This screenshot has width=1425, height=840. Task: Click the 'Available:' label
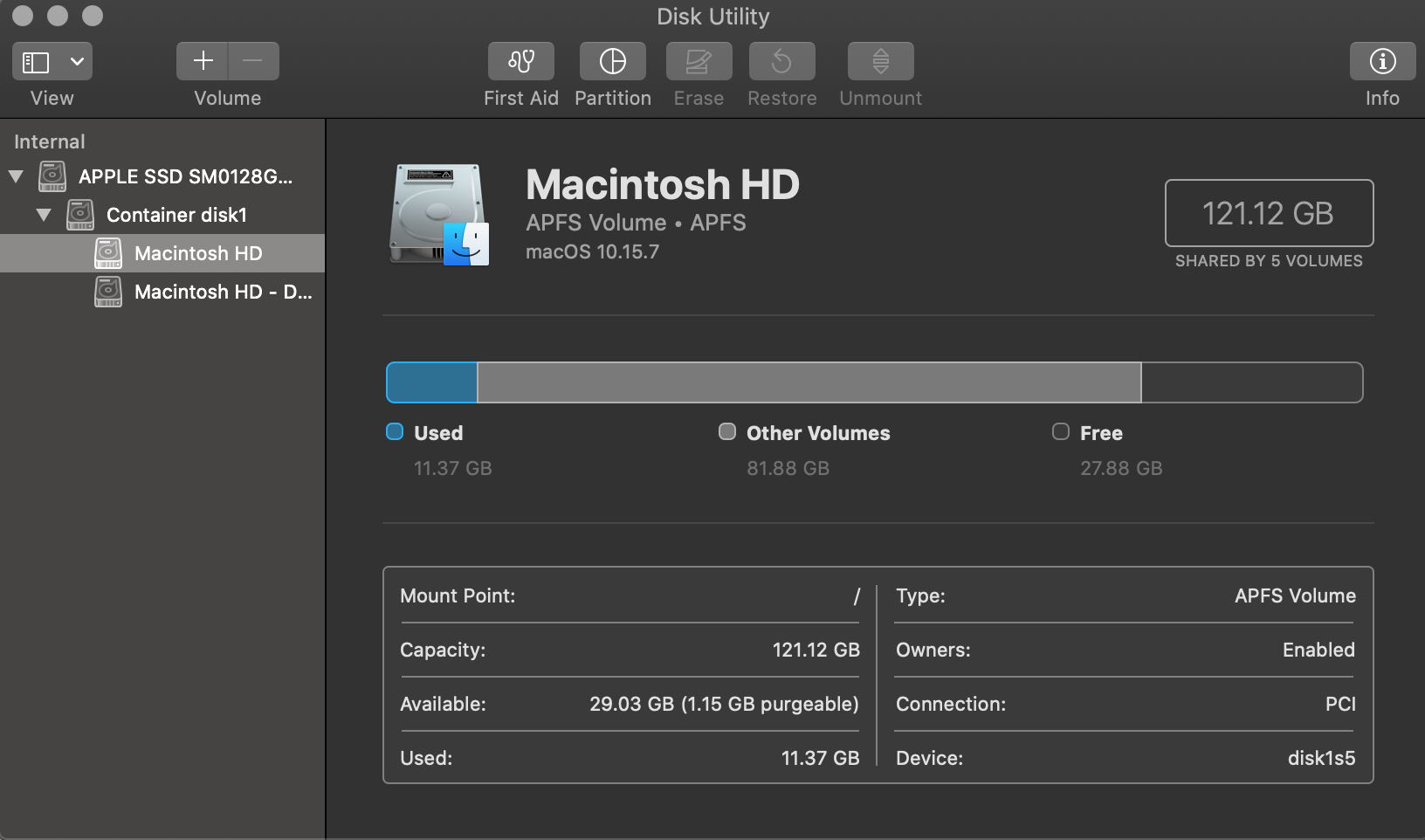(443, 704)
